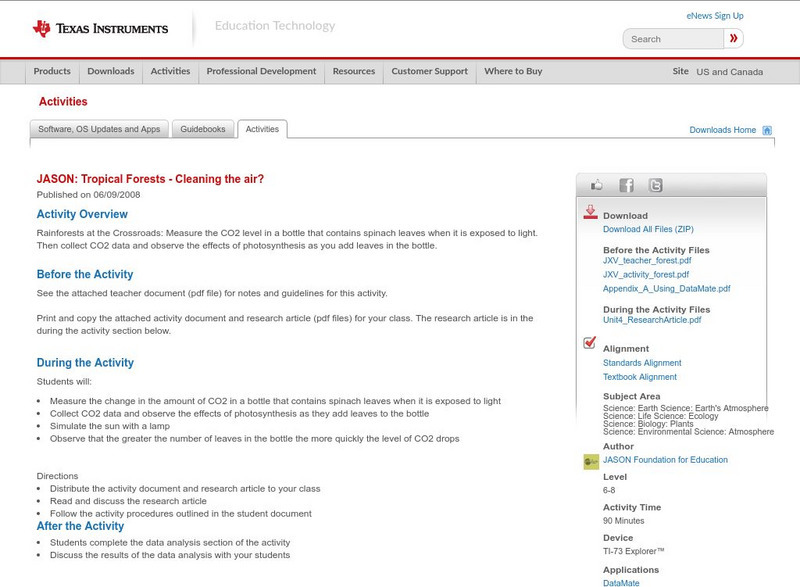The image size is (800, 587).
Task: Open the Activities navigation menu
Action: pyautogui.click(x=170, y=71)
